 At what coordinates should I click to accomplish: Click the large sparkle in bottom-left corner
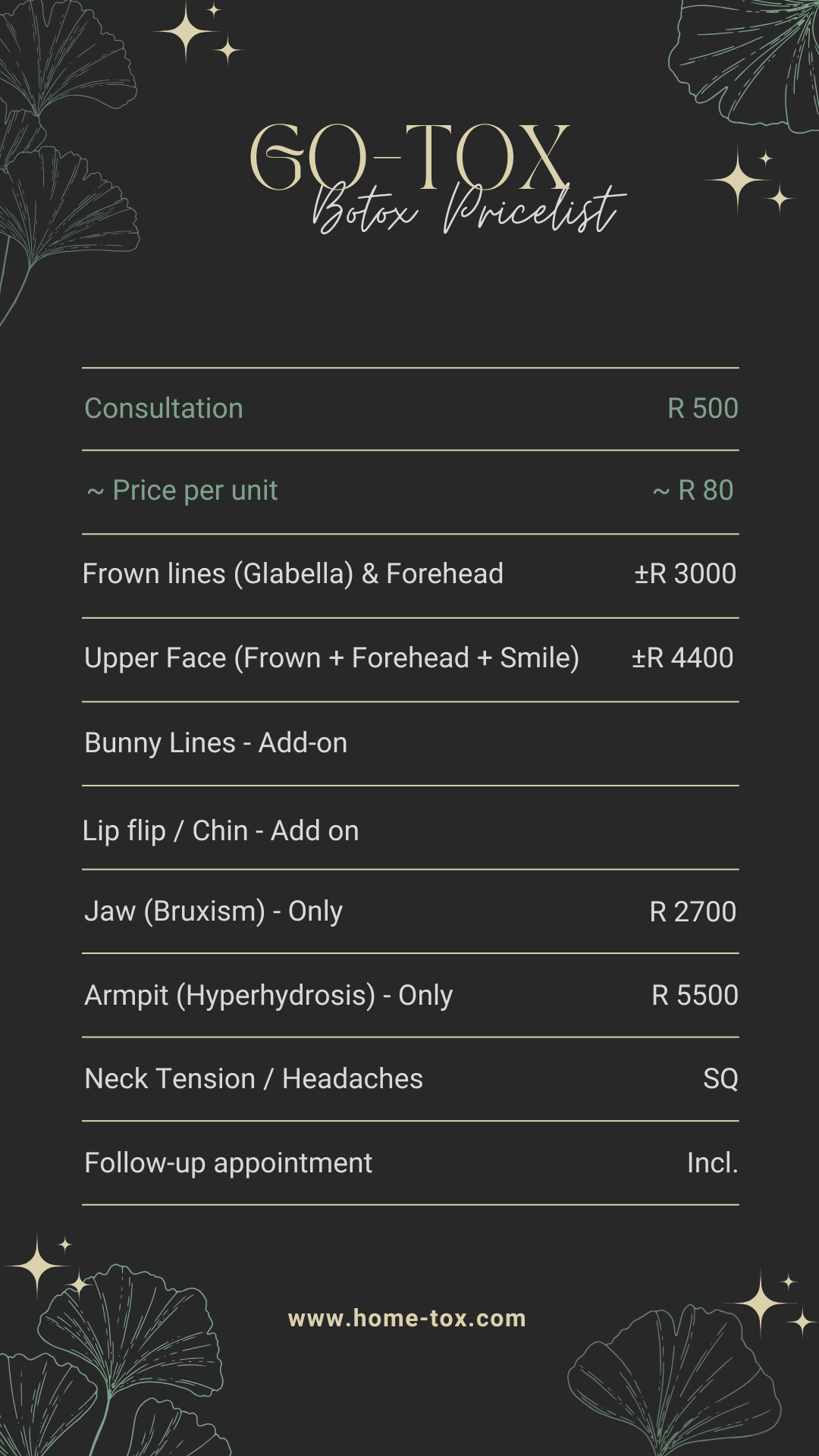(37, 1266)
